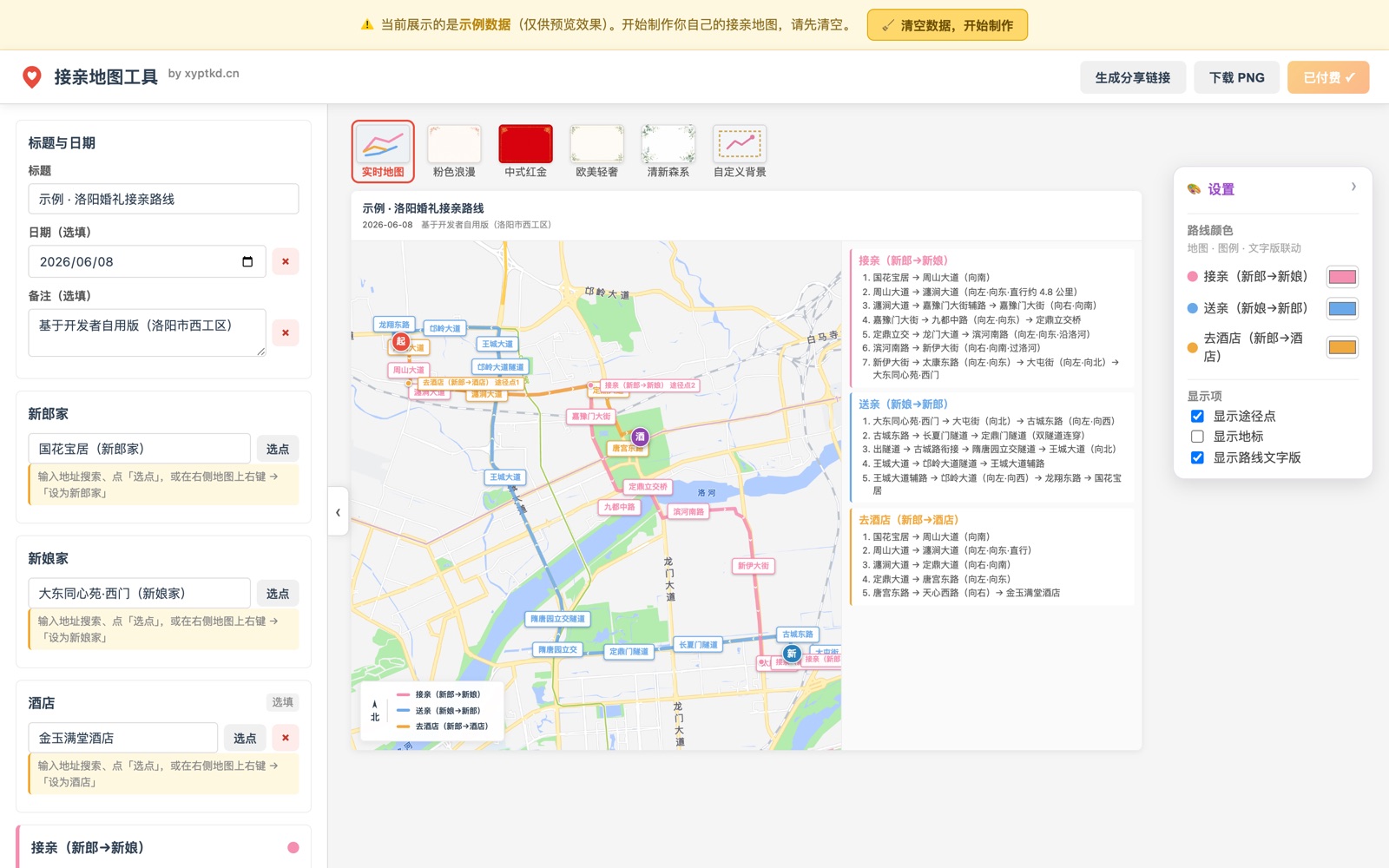Click 选点 for the bride's home
The height and width of the screenshot is (868, 1389).
click(x=278, y=594)
